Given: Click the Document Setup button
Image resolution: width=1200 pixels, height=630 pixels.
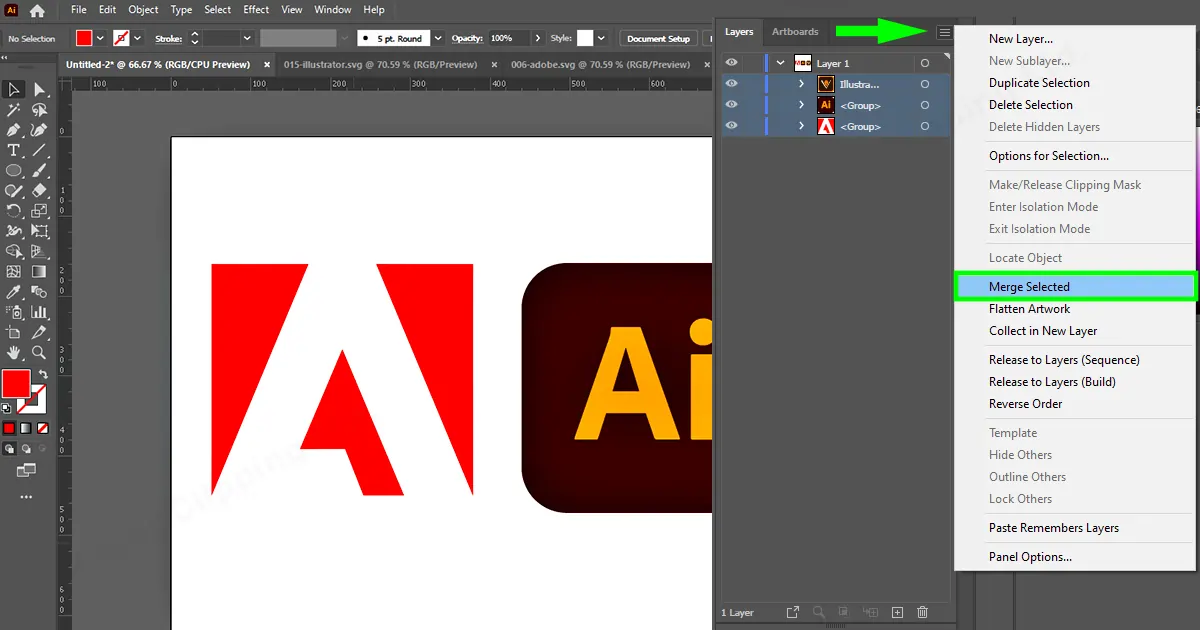Looking at the screenshot, I should point(659,38).
